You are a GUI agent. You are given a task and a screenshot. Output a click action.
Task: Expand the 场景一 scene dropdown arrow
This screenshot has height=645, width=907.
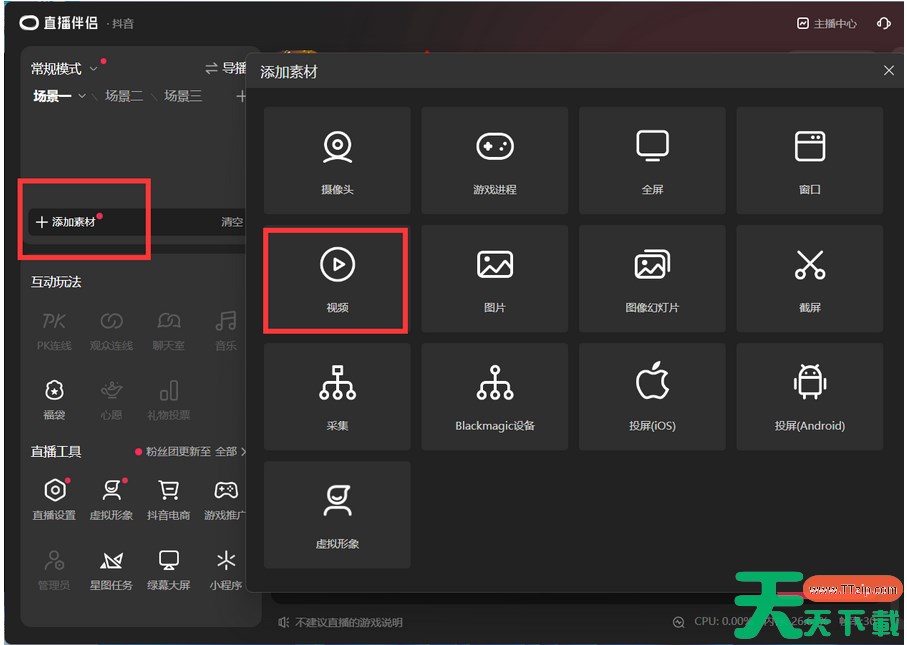pos(82,96)
